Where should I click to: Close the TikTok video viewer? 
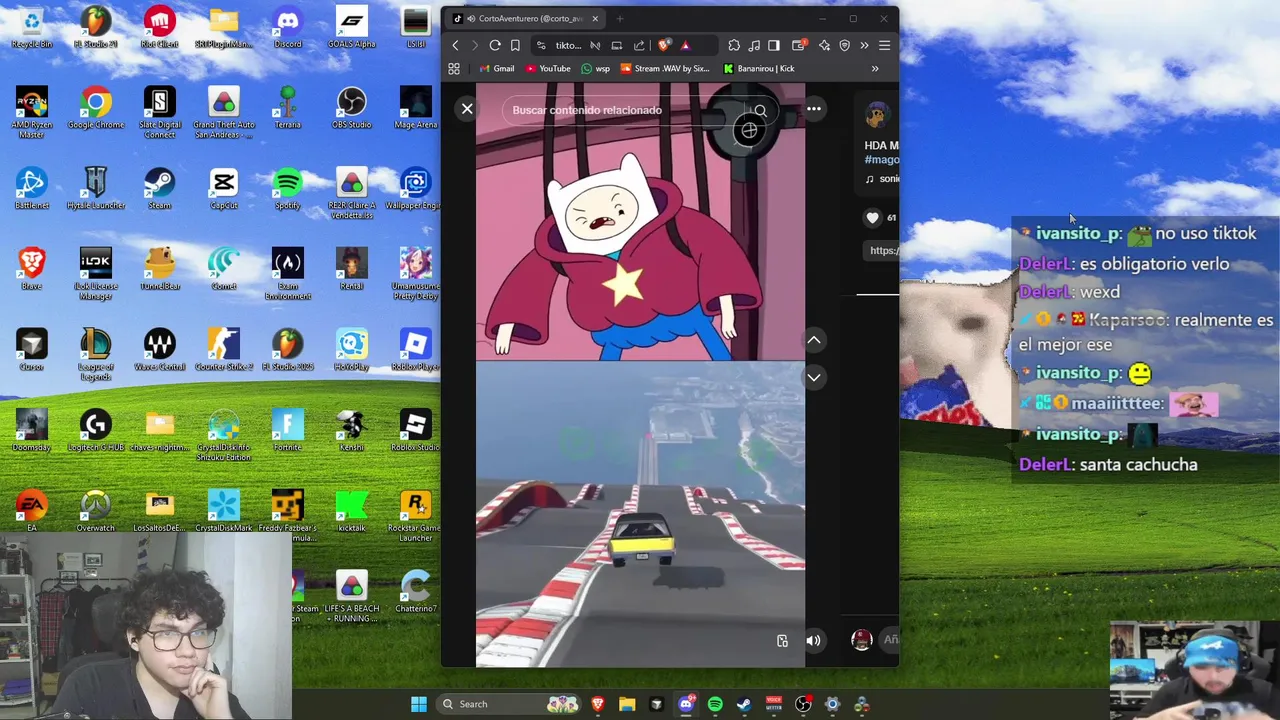[x=467, y=109]
